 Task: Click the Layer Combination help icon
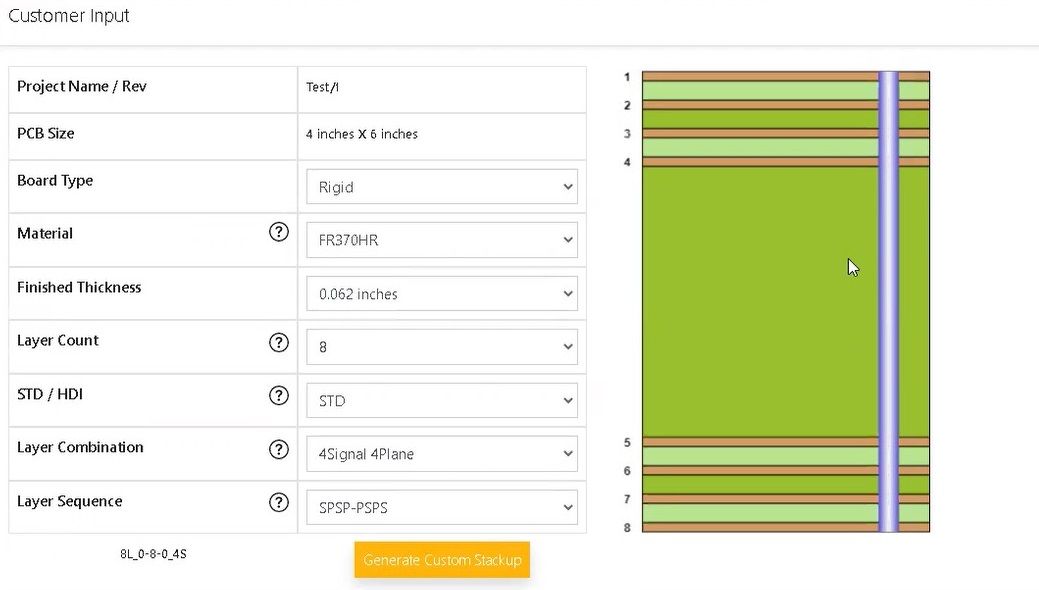pos(279,449)
